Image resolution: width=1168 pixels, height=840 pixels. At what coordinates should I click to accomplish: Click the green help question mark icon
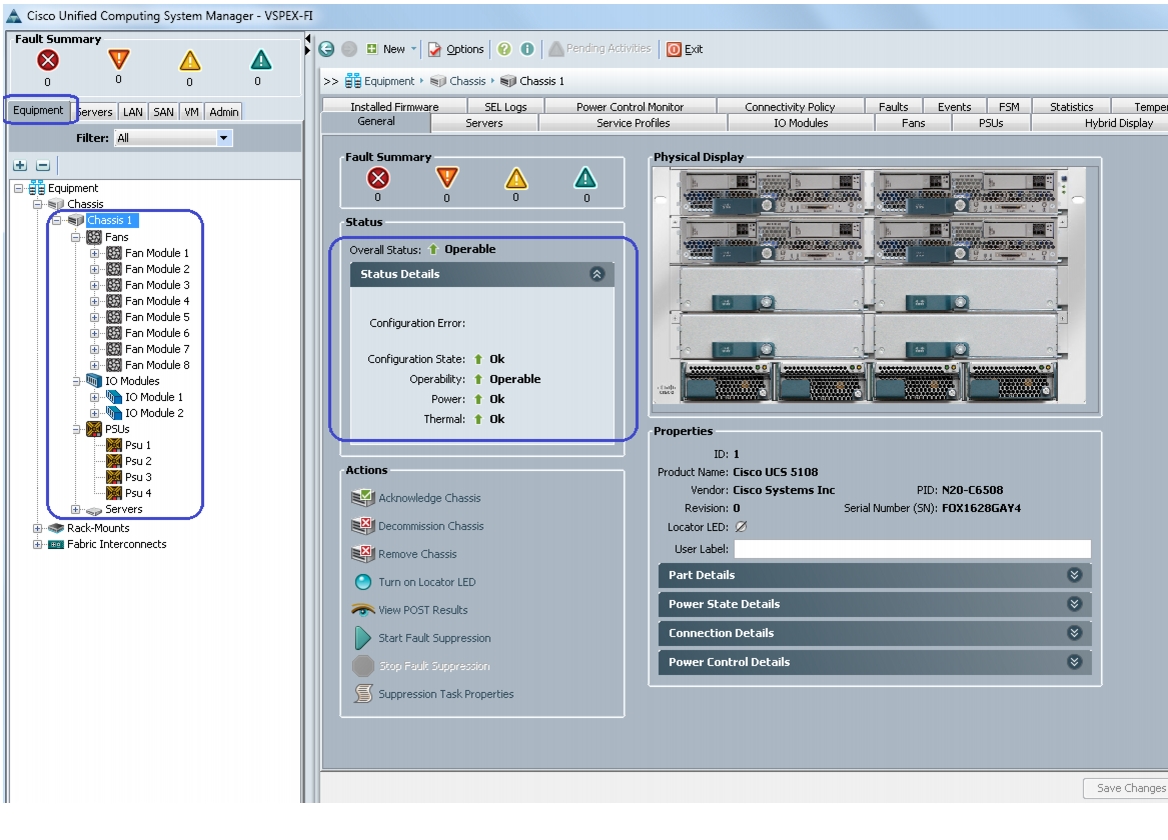coord(504,49)
